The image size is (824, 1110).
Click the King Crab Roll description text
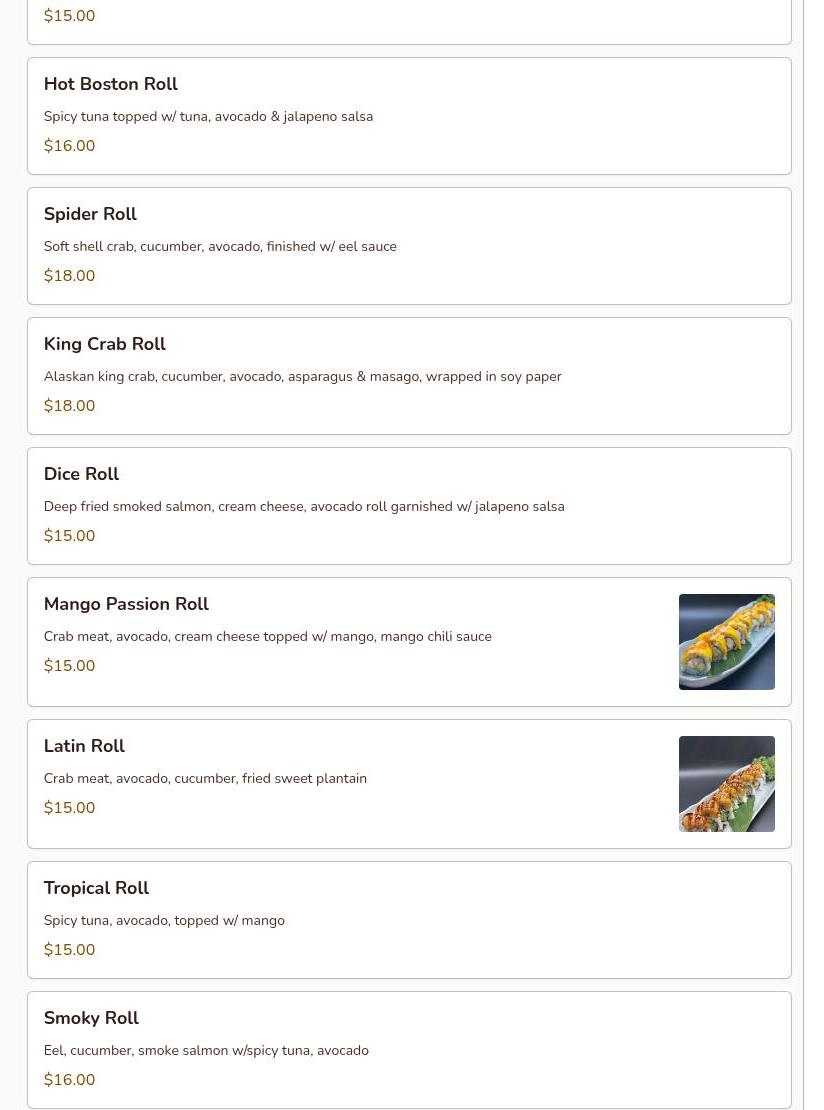(x=302, y=377)
